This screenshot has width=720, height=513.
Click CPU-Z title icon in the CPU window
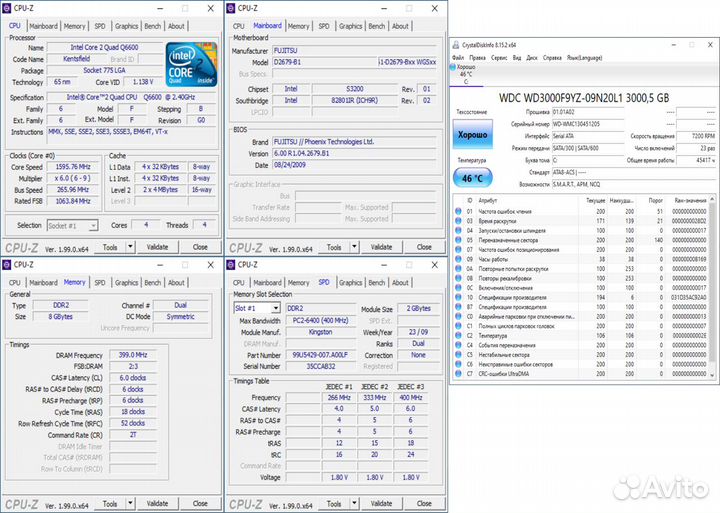point(6,8)
